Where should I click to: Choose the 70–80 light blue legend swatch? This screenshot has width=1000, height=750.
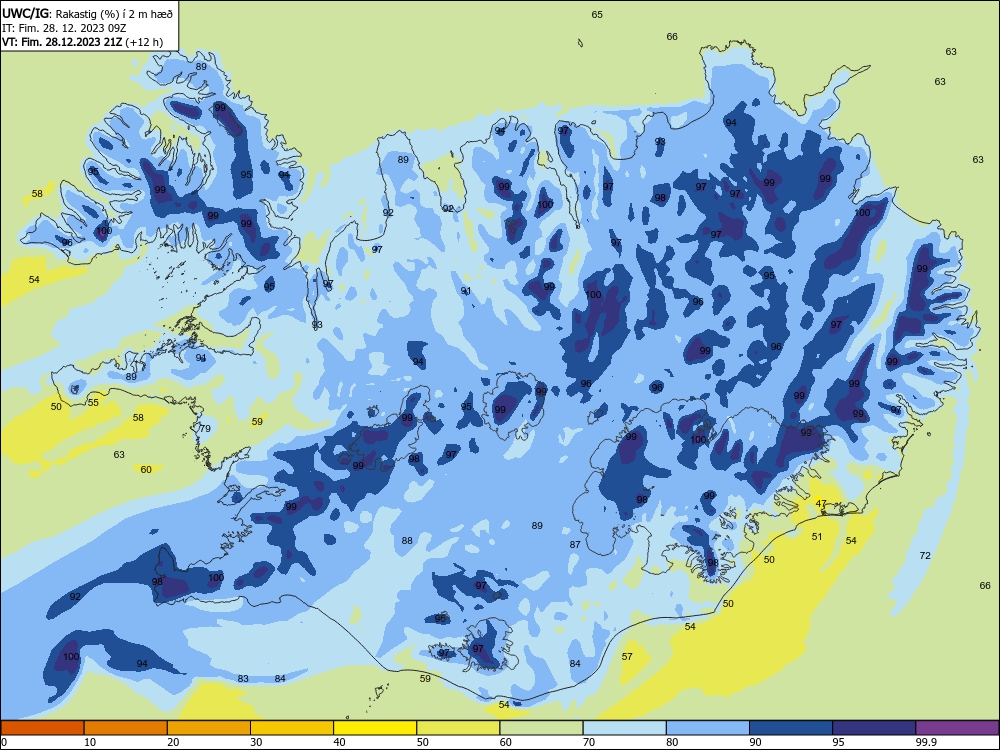(624, 728)
